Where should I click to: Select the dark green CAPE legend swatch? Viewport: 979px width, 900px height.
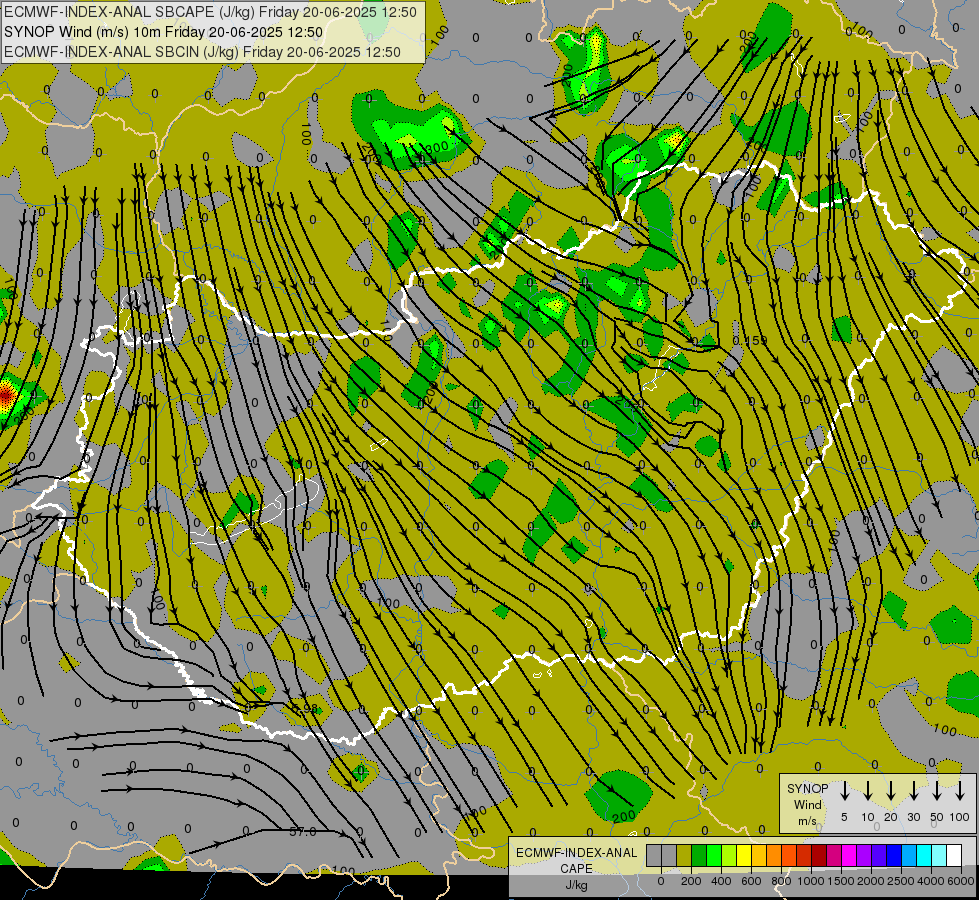[699, 855]
